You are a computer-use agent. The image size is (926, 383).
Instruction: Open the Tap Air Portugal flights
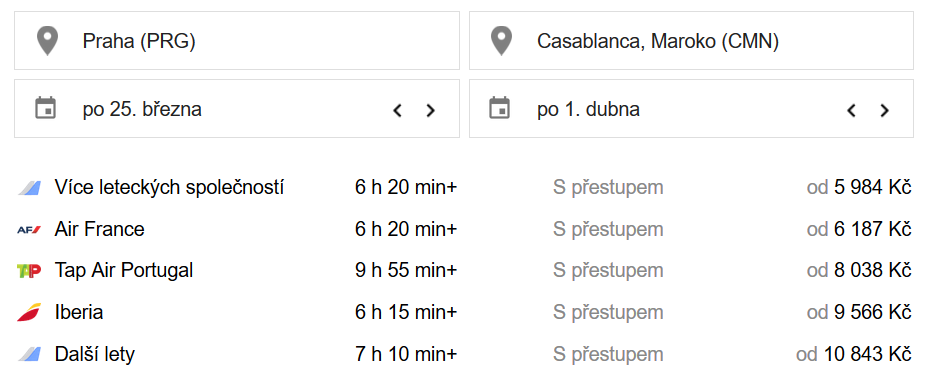pos(464,271)
